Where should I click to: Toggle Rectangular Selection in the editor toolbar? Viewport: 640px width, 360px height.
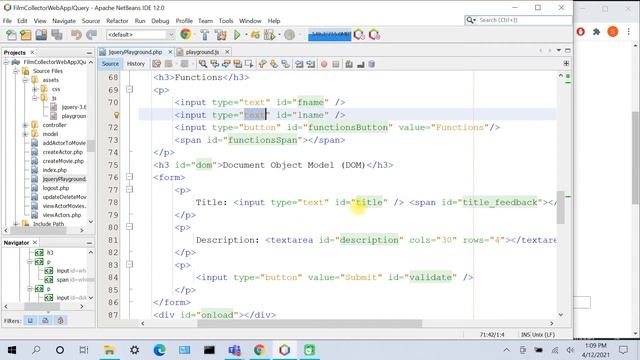point(249,64)
